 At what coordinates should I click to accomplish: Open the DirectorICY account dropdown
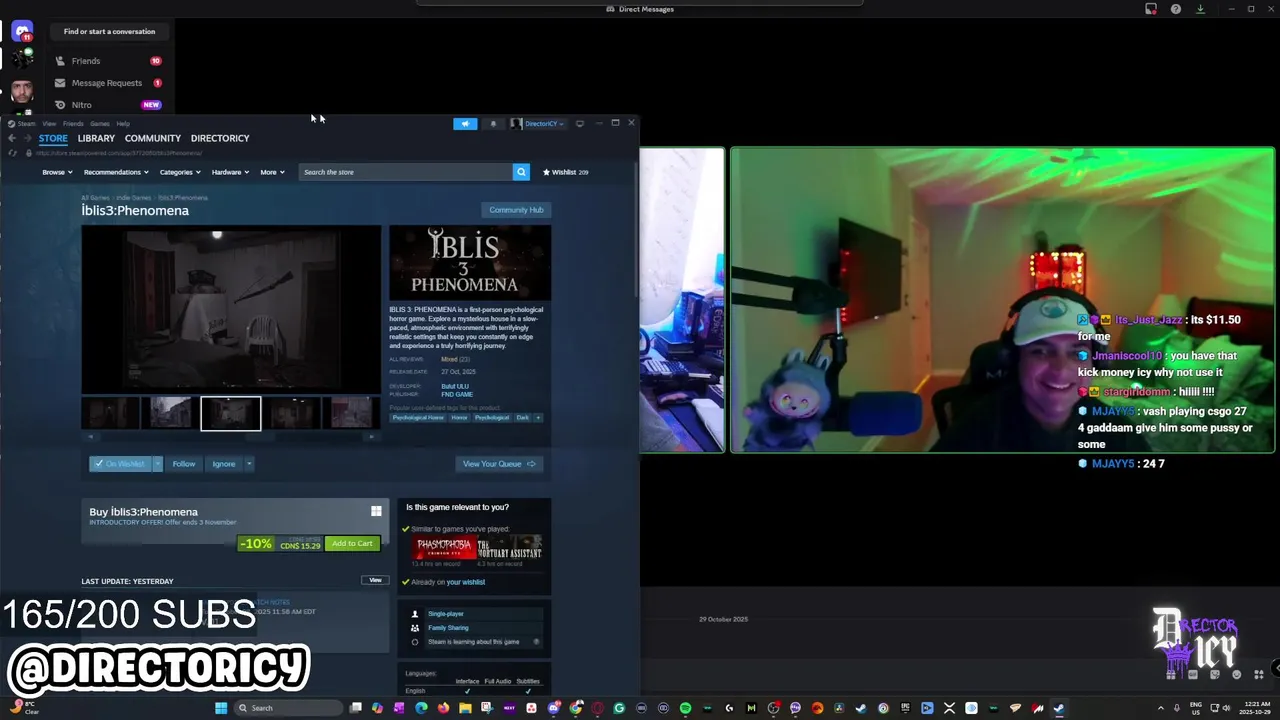(538, 124)
